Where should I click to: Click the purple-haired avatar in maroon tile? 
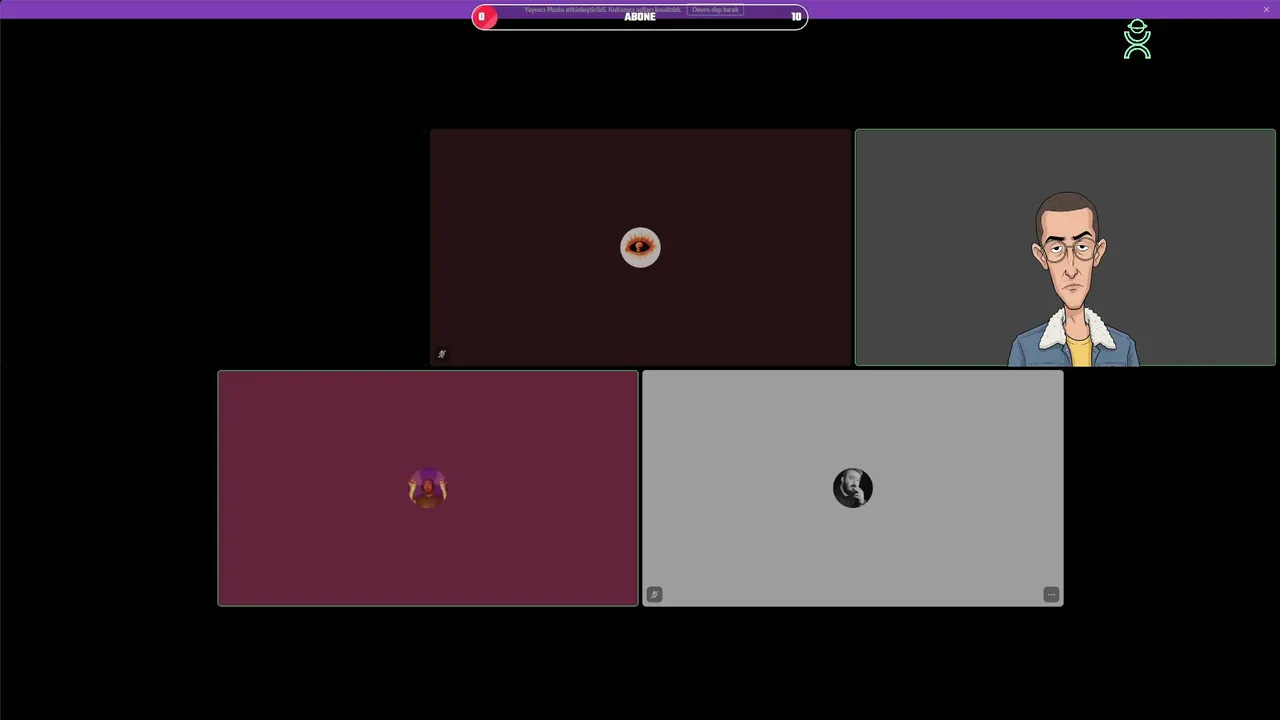428,488
